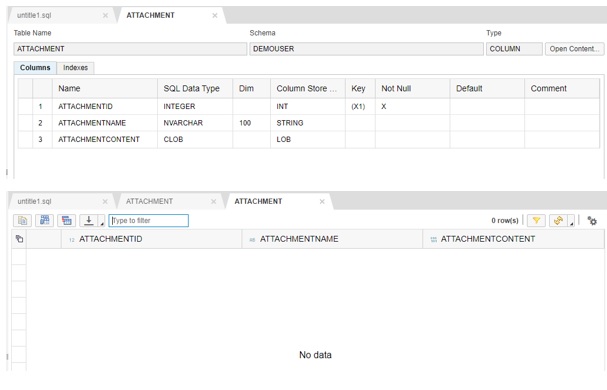Open the export dropdown arrow
This screenshot has width=607, height=390.
click(x=101, y=221)
